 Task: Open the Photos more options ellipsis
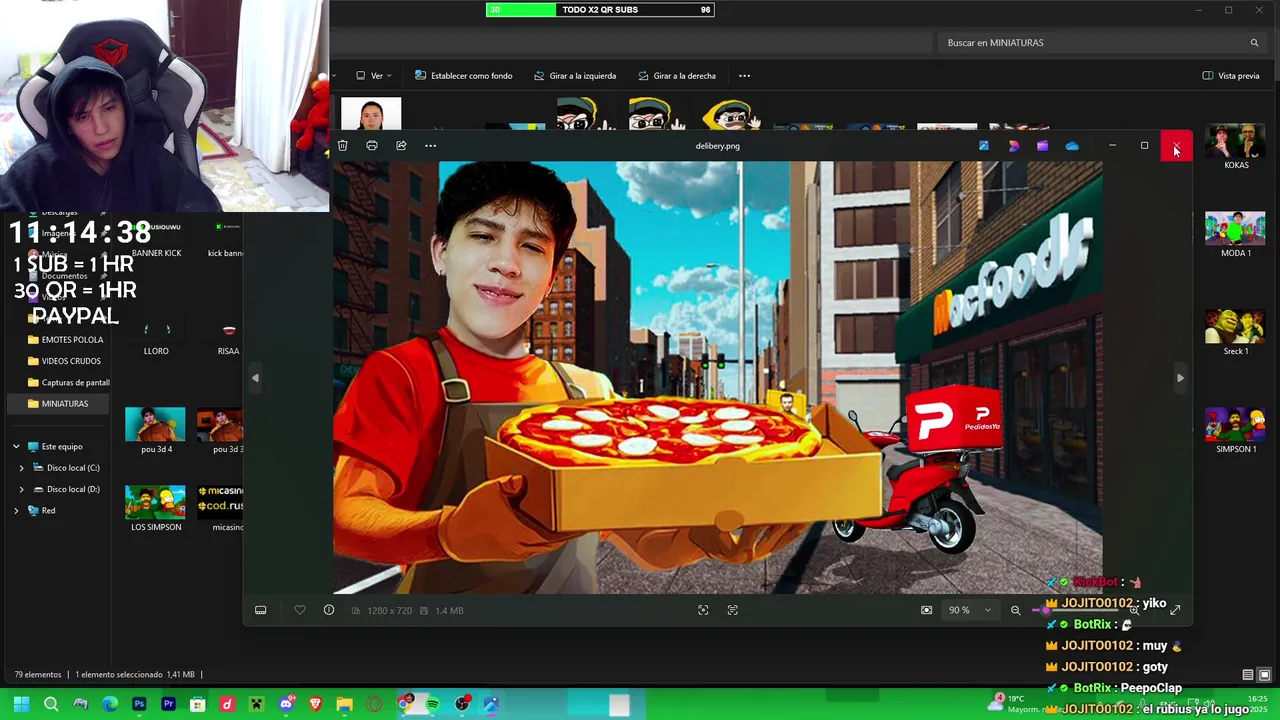pyautogui.click(x=431, y=146)
